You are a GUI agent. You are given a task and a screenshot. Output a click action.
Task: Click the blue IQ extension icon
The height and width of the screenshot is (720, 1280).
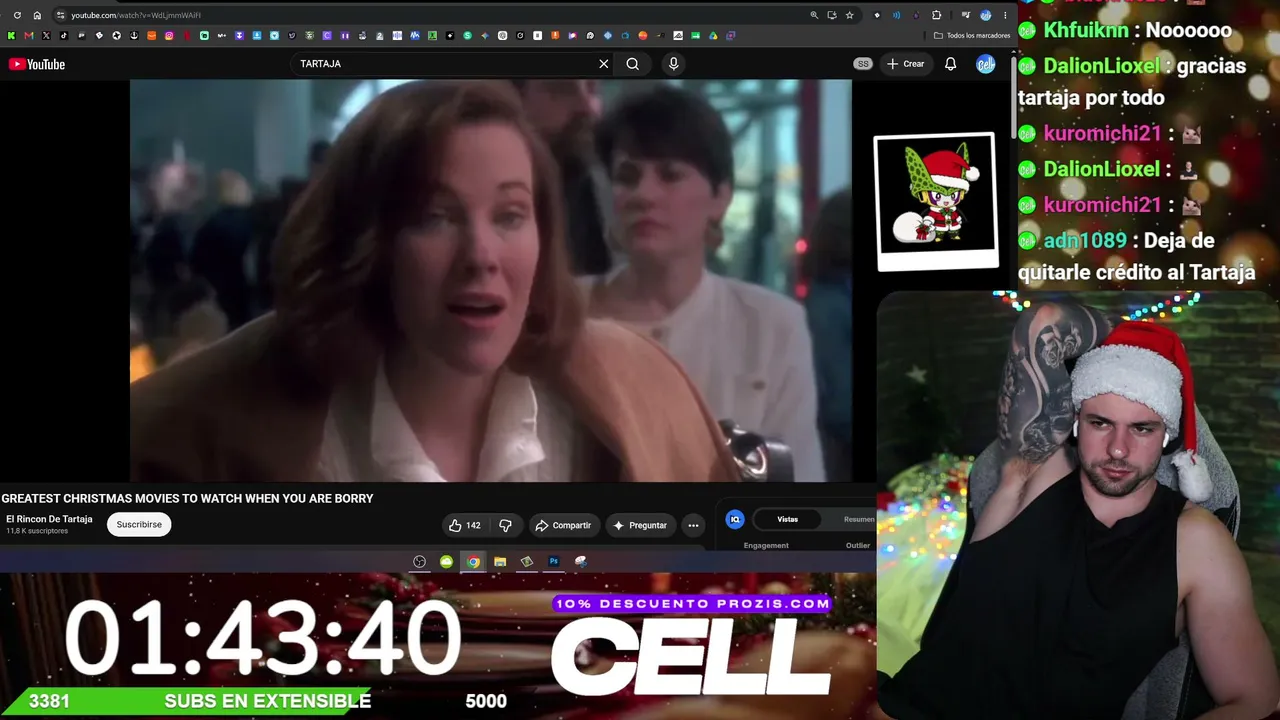[x=735, y=519]
